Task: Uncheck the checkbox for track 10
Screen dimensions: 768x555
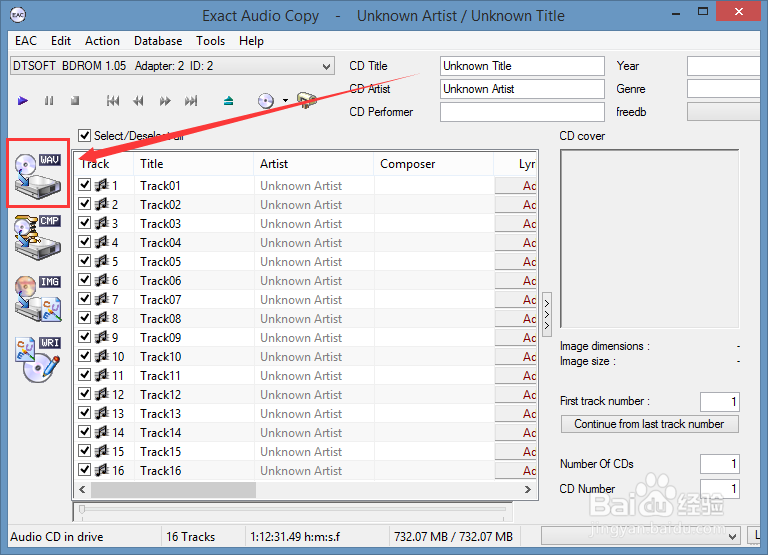Action: [84, 356]
